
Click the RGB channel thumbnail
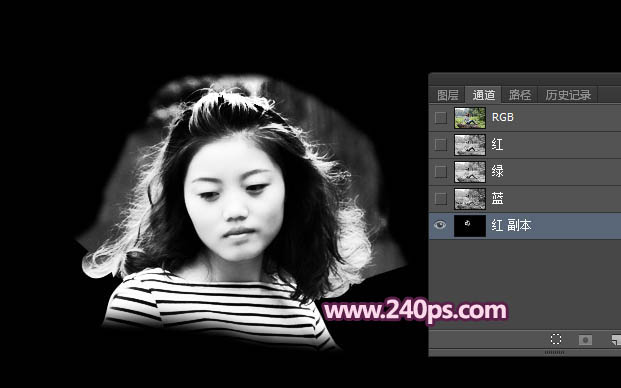(x=470, y=118)
